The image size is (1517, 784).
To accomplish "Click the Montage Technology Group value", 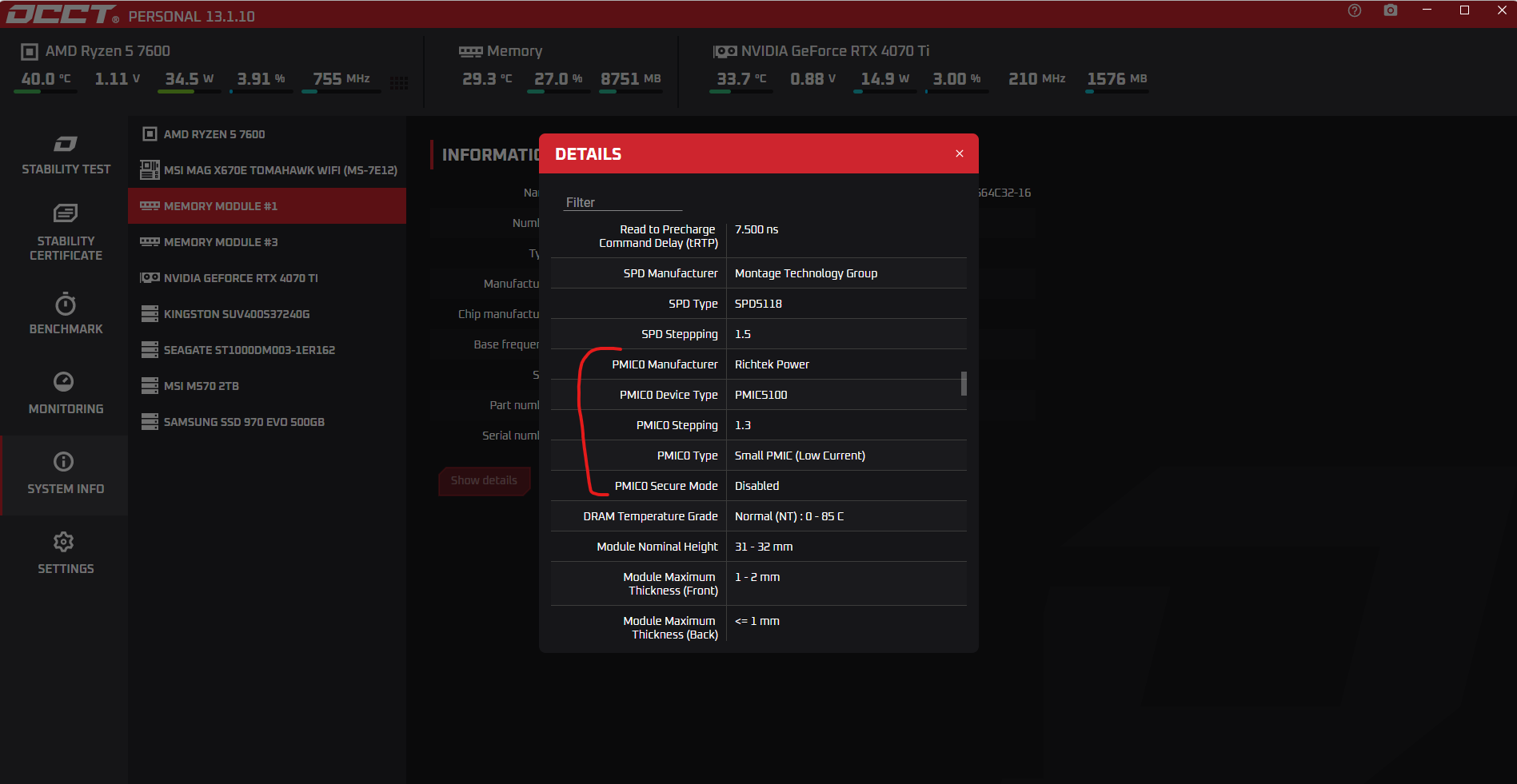I will coord(806,273).
